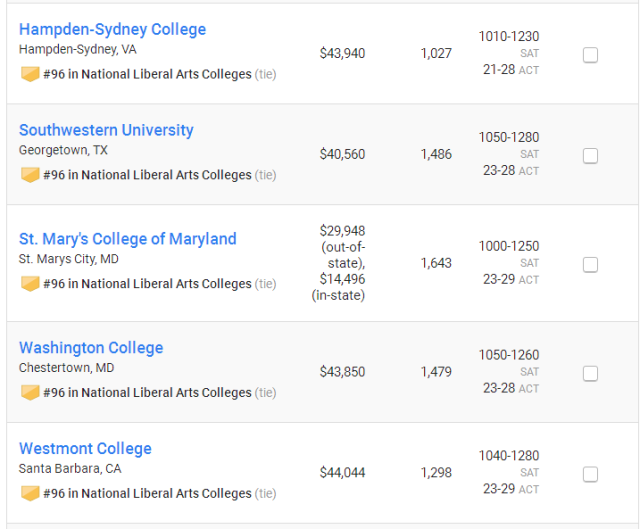The width and height of the screenshot is (640, 529).
Task: Check the compare box for Southwestern University
Action: tap(590, 156)
